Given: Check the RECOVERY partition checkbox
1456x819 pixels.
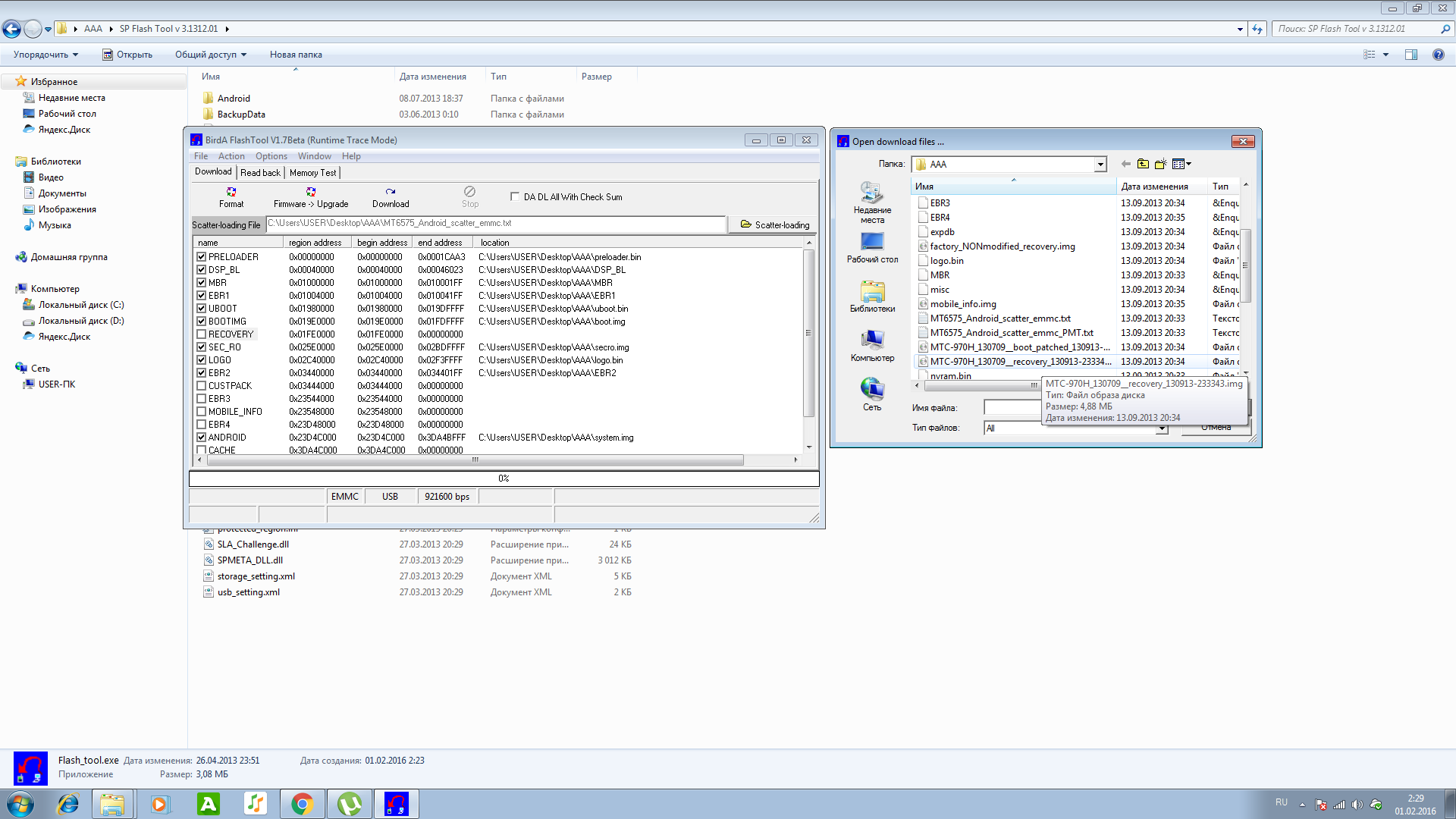Looking at the screenshot, I should pyautogui.click(x=202, y=334).
